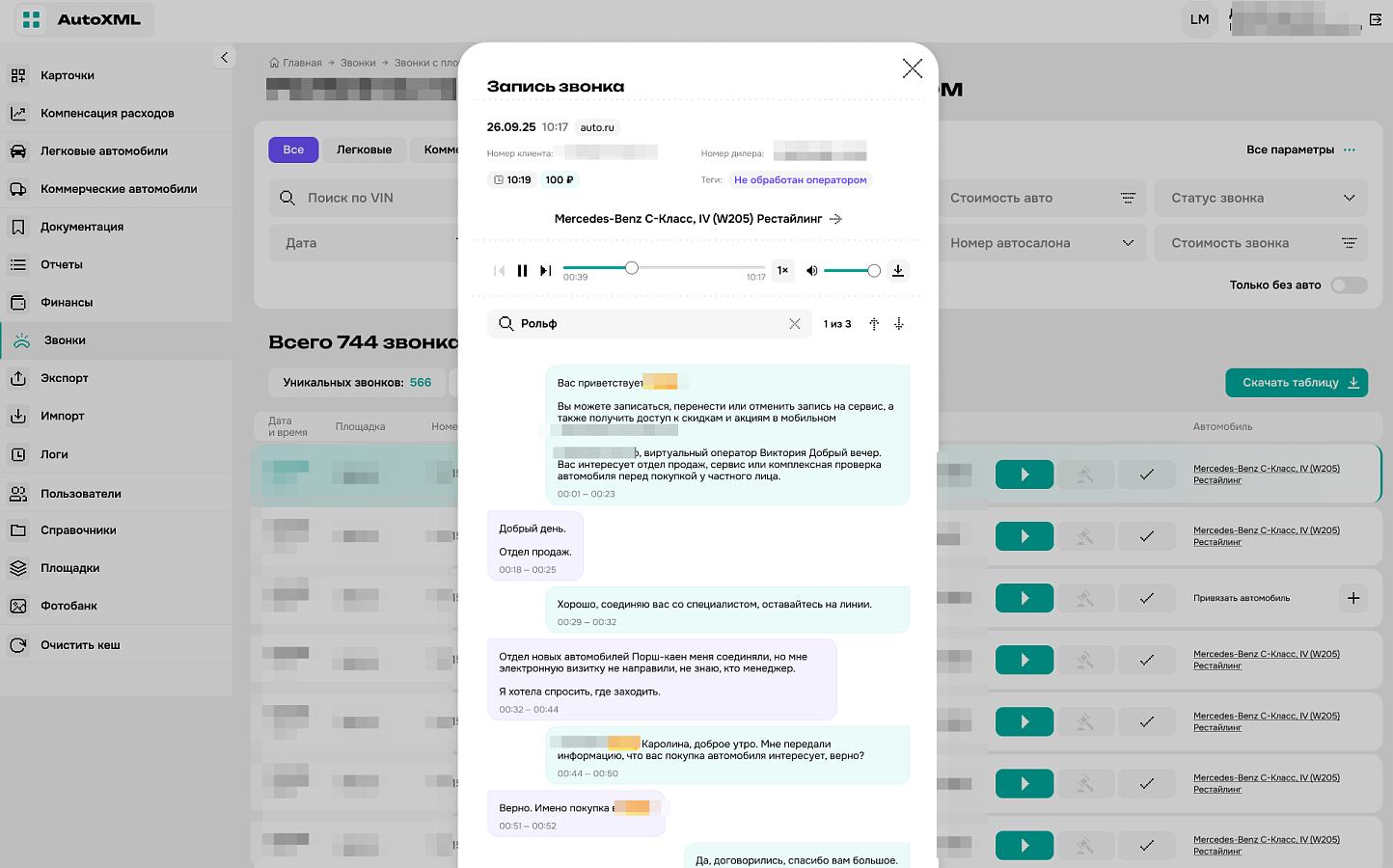Collapse the left sidebar panel
Image resolution: width=1393 pixels, height=868 pixels.
tap(224, 58)
